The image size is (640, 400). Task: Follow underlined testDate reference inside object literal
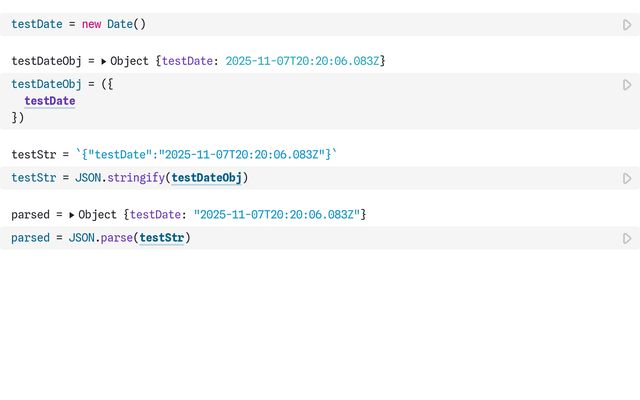(50, 101)
